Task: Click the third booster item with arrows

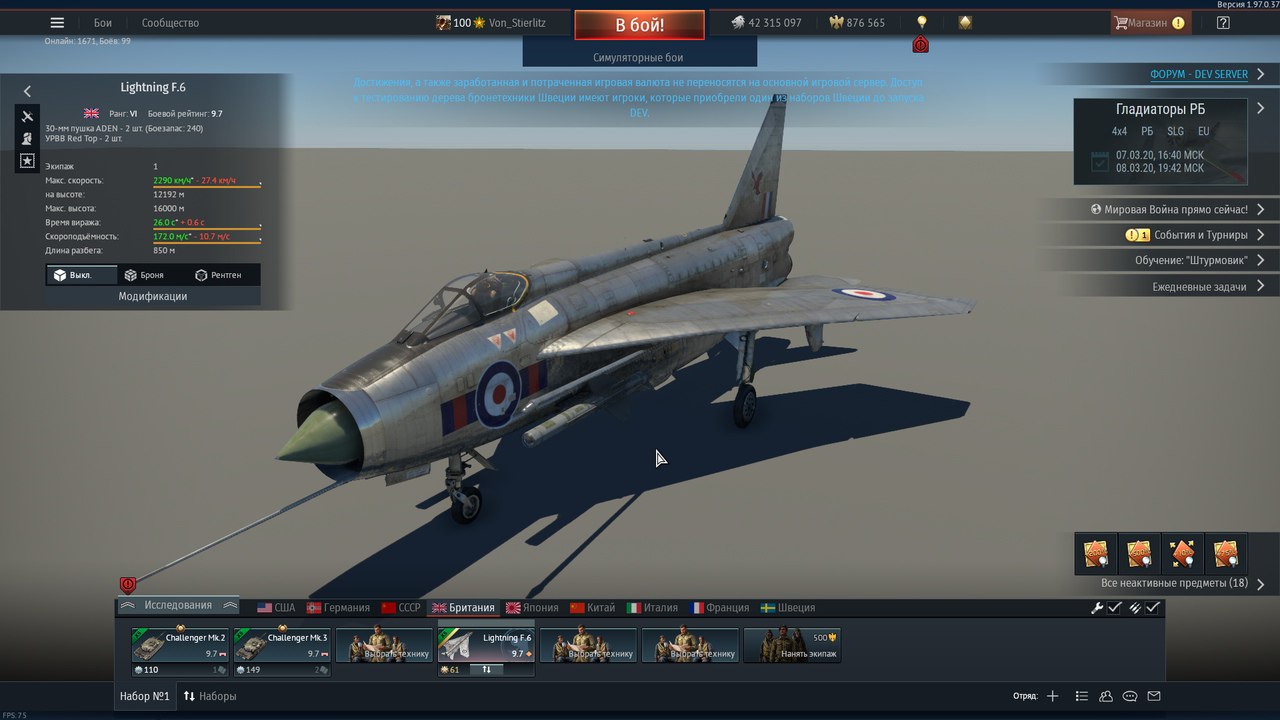Action: click(1183, 553)
